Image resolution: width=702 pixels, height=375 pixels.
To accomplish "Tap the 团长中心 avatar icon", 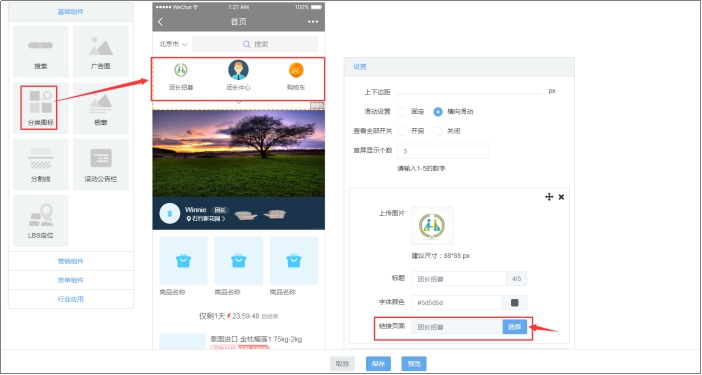I will point(238,70).
